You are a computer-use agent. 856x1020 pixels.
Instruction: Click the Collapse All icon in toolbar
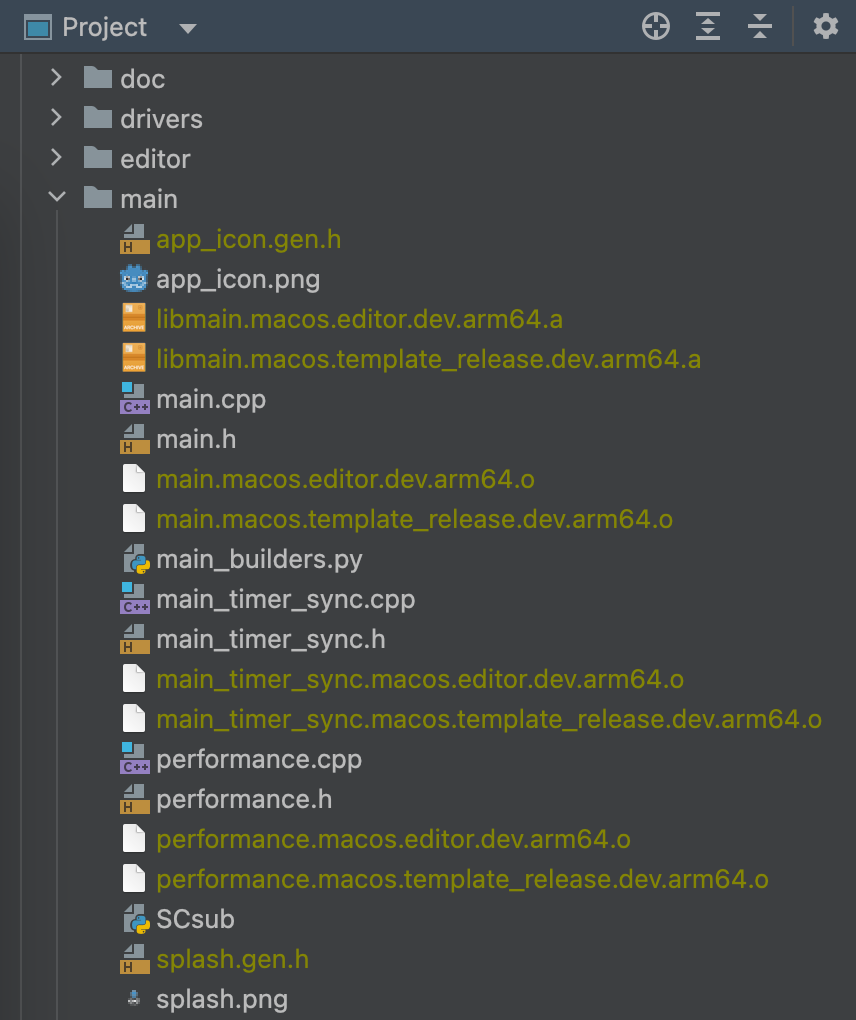pos(760,26)
